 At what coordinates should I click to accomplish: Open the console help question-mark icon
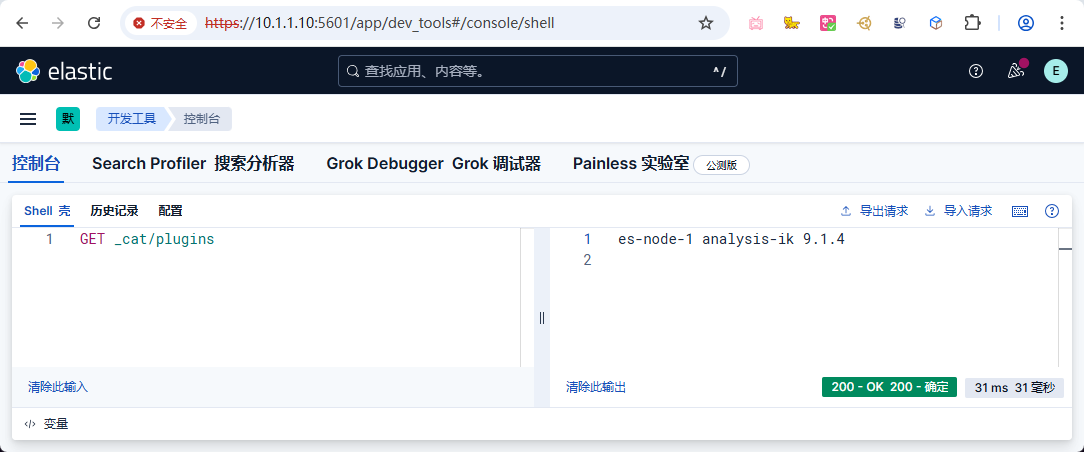click(1052, 211)
